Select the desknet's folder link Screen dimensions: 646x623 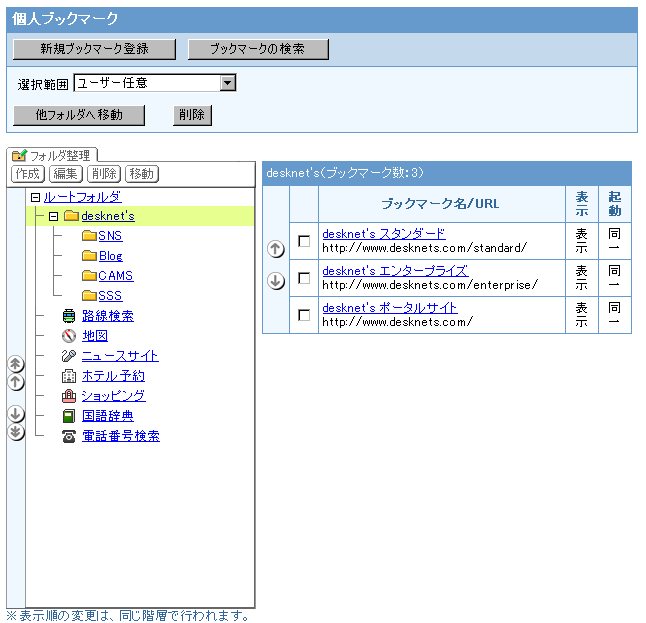click(108, 216)
